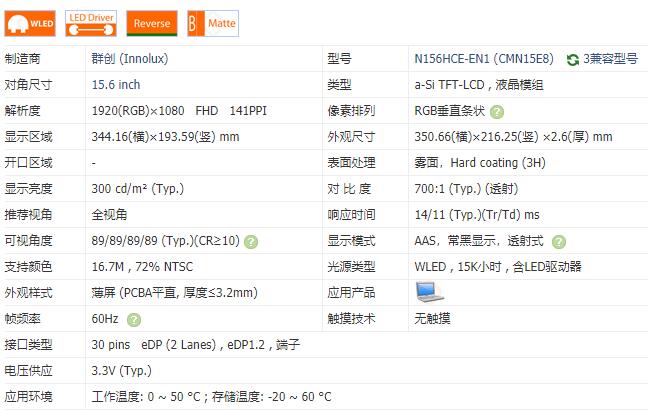Click the help icon next to RGB垂直条状
Image resolution: width=648 pixels, height=410 pixels.
coord(497,112)
